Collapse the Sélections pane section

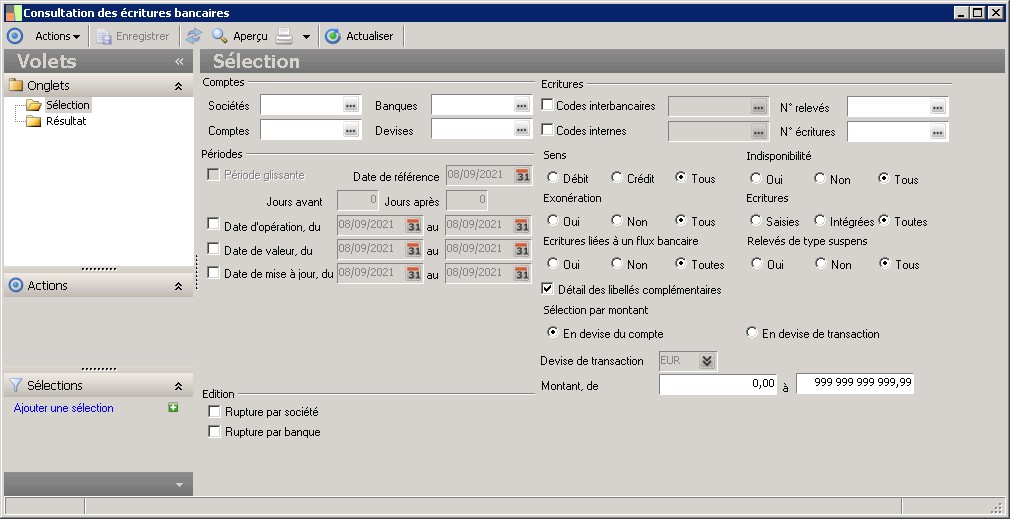coord(178,386)
